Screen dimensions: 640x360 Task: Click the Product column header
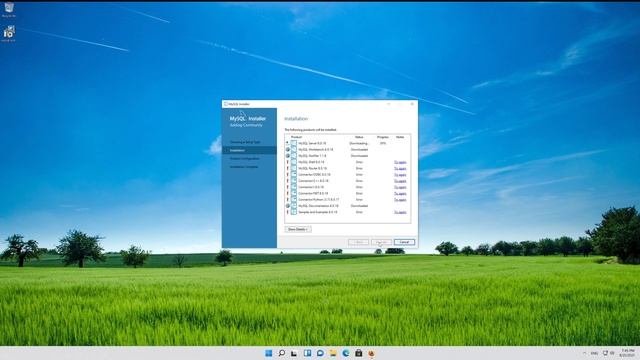(x=296, y=137)
